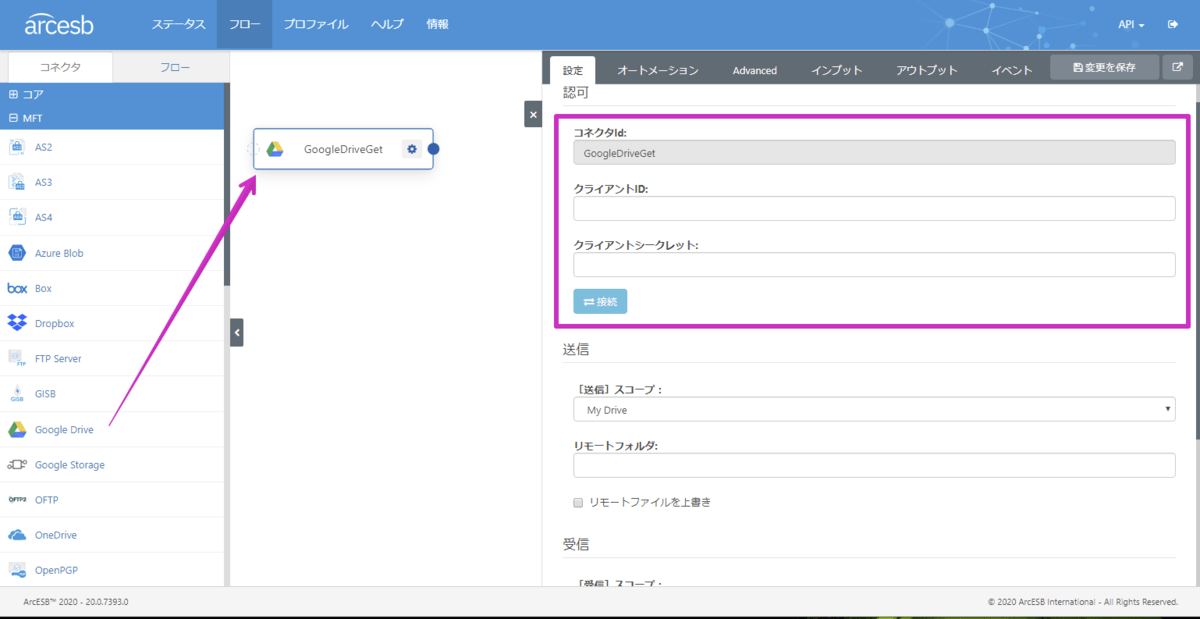The height and width of the screenshot is (619, 1200).
Task: Click the Google Drive icon in connector list
Action: 17,429
